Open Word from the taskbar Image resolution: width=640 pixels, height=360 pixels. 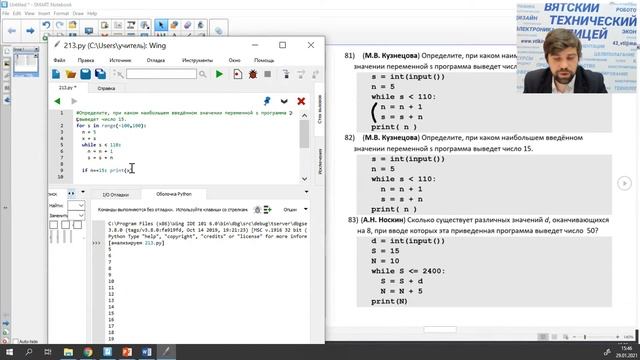pos(147,352)
